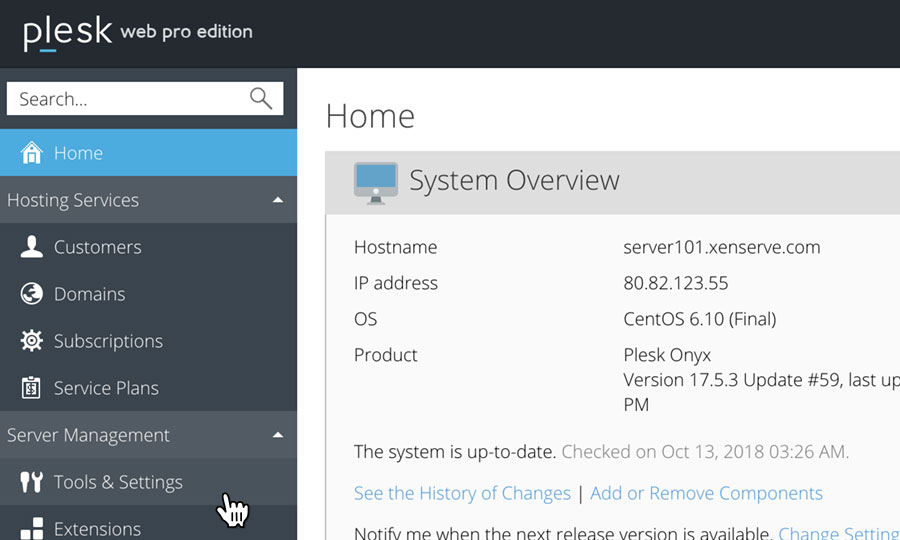This screenshot has height=540, width=900.
Task: Click the Plesk logo
Action: (x=68, y=33)
